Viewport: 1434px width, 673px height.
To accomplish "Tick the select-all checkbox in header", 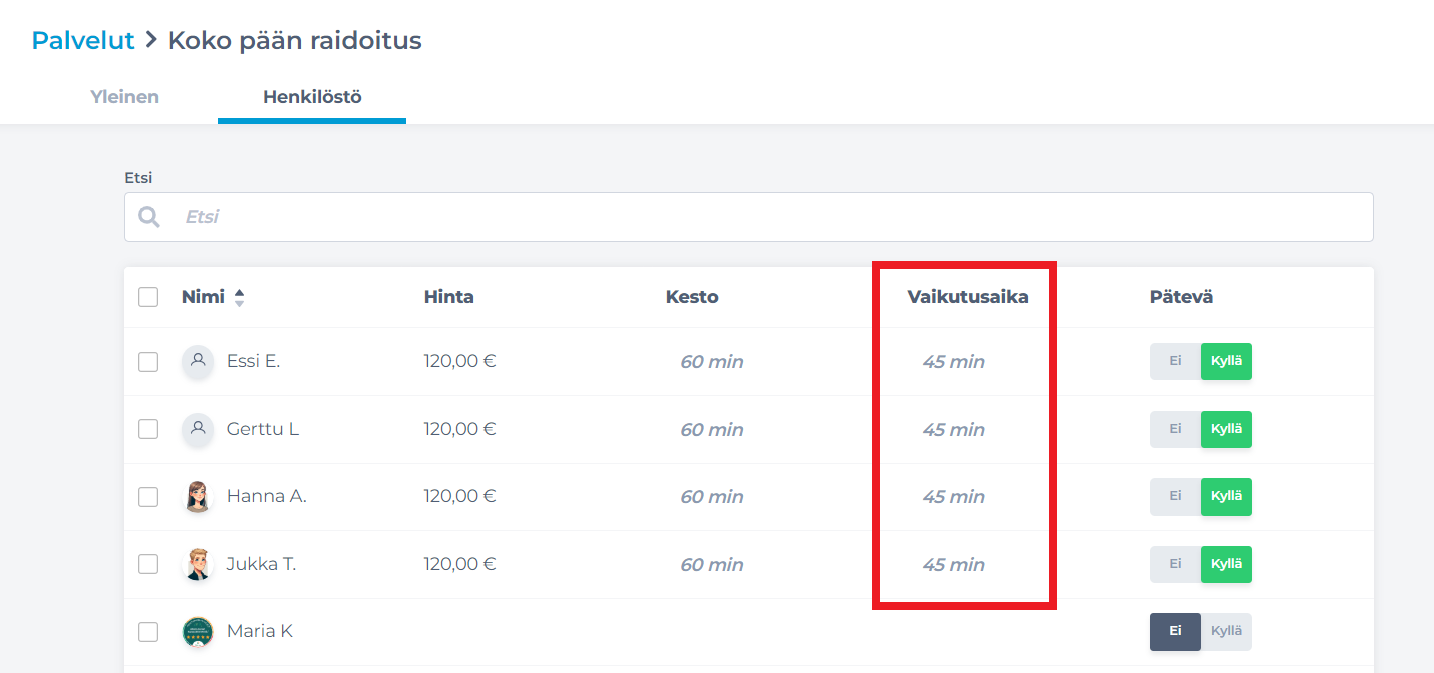I will pos(148,297).
